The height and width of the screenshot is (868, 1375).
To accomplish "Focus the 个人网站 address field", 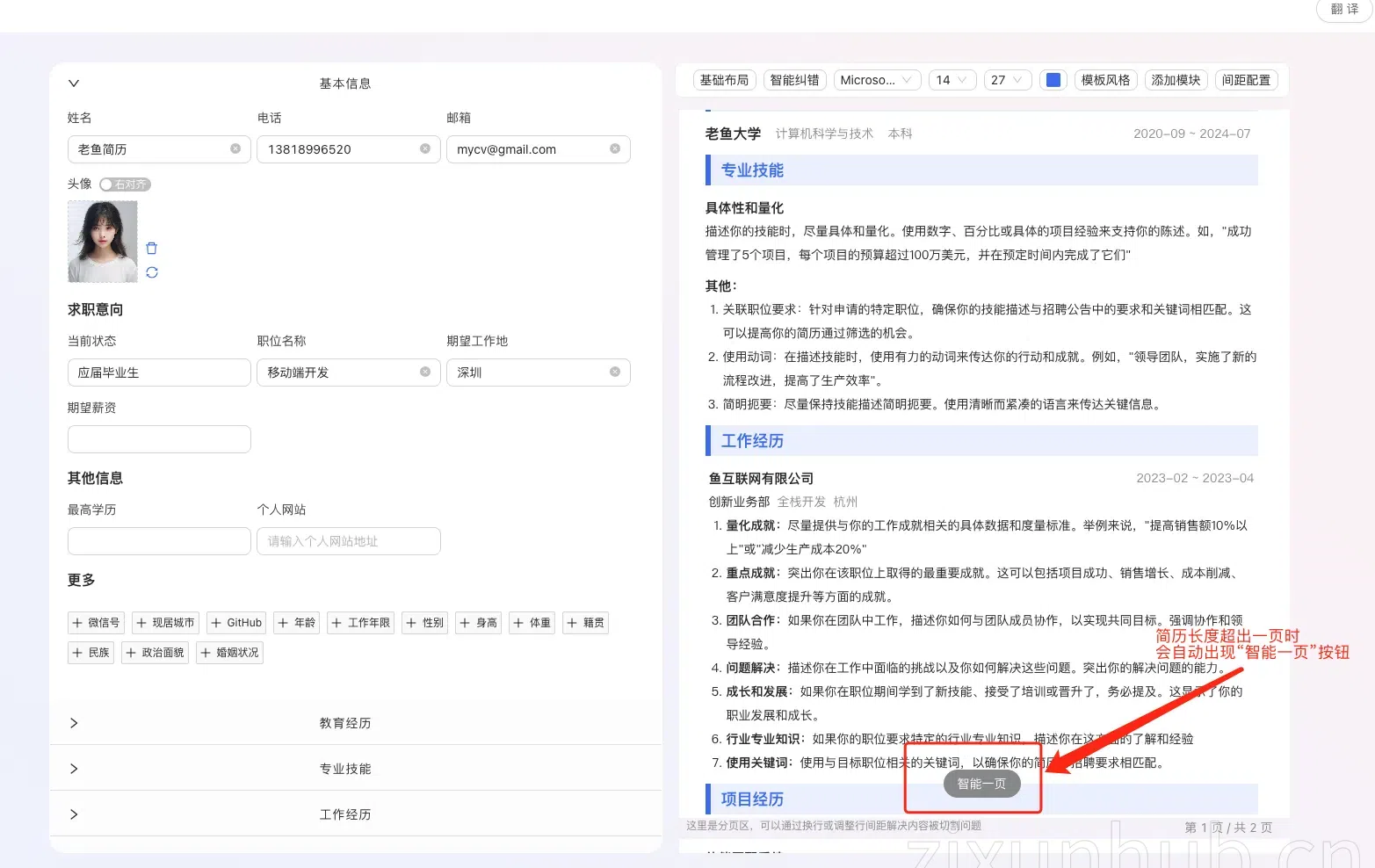I will point(349,541).
